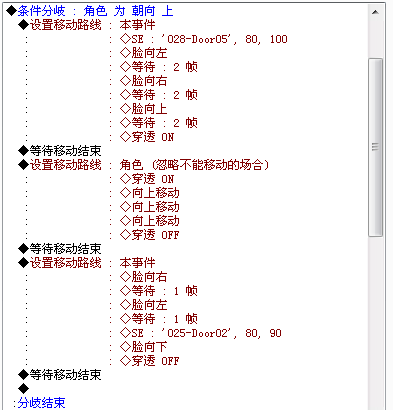Select '穿透 OFF' row right under '脸向下'
Viewport: 393px width, 410px height.
click(150, 361)
